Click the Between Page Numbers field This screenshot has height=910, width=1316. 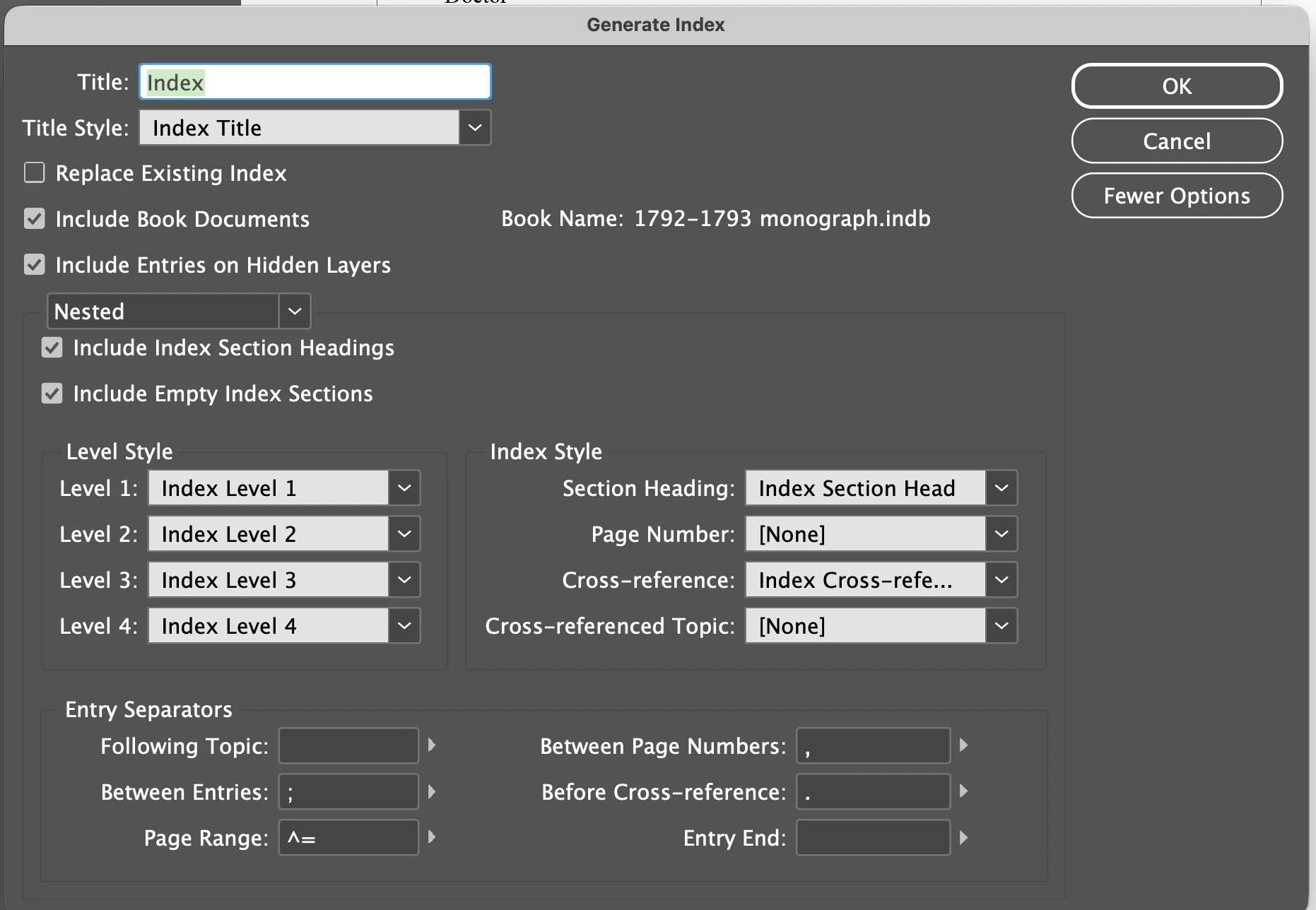873,746
